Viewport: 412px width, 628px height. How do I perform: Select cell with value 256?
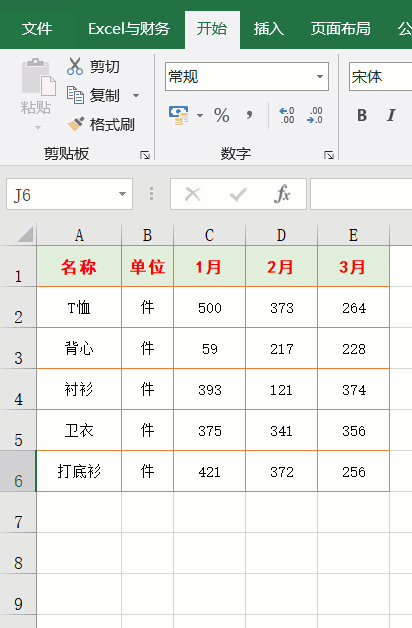[x=353, y=471]
